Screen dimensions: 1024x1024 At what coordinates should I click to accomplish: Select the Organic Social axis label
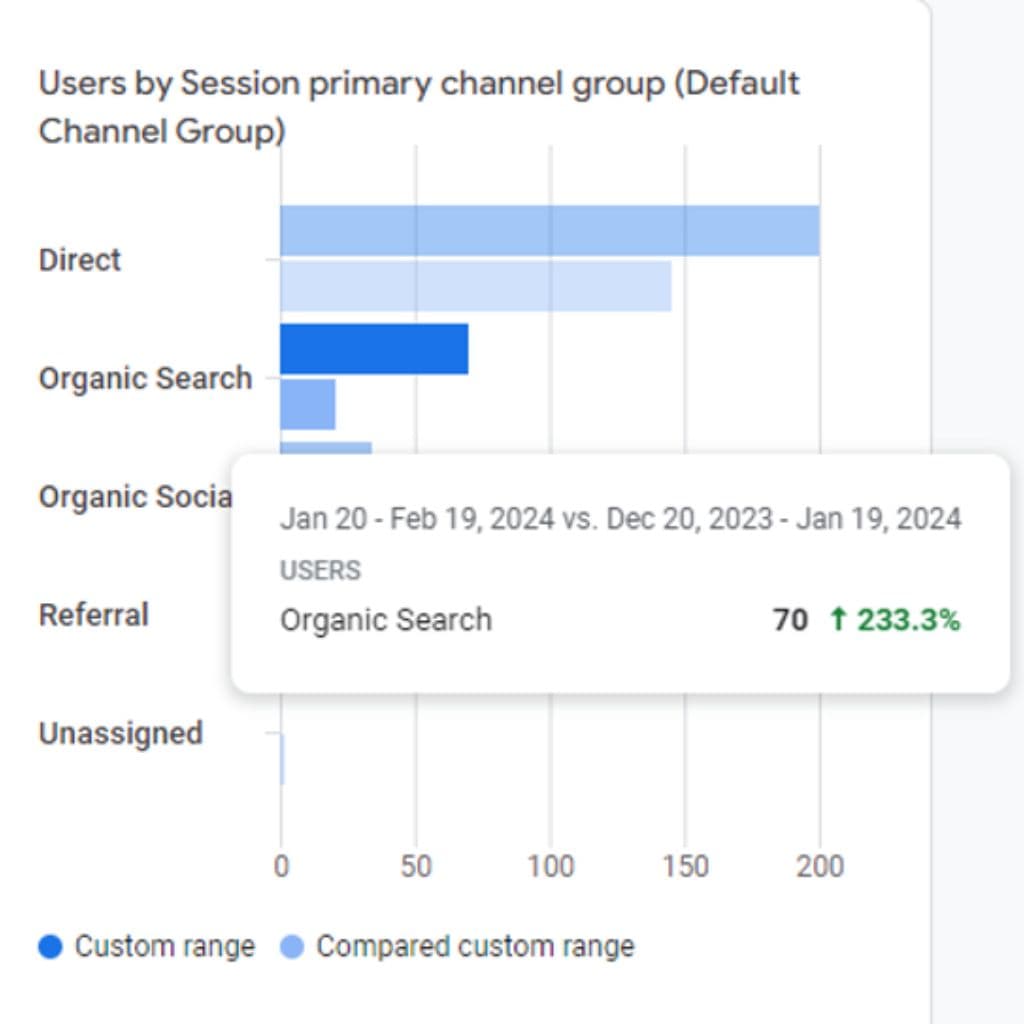coord(135,497)
